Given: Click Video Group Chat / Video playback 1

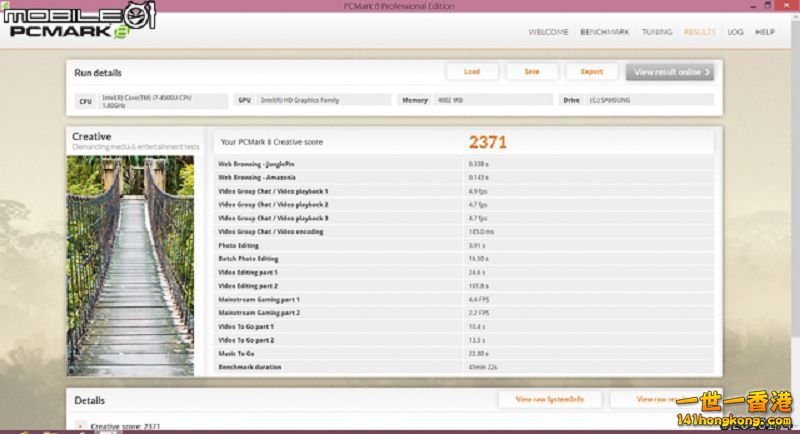Looking at the screenshot, I should pos(464,191).
